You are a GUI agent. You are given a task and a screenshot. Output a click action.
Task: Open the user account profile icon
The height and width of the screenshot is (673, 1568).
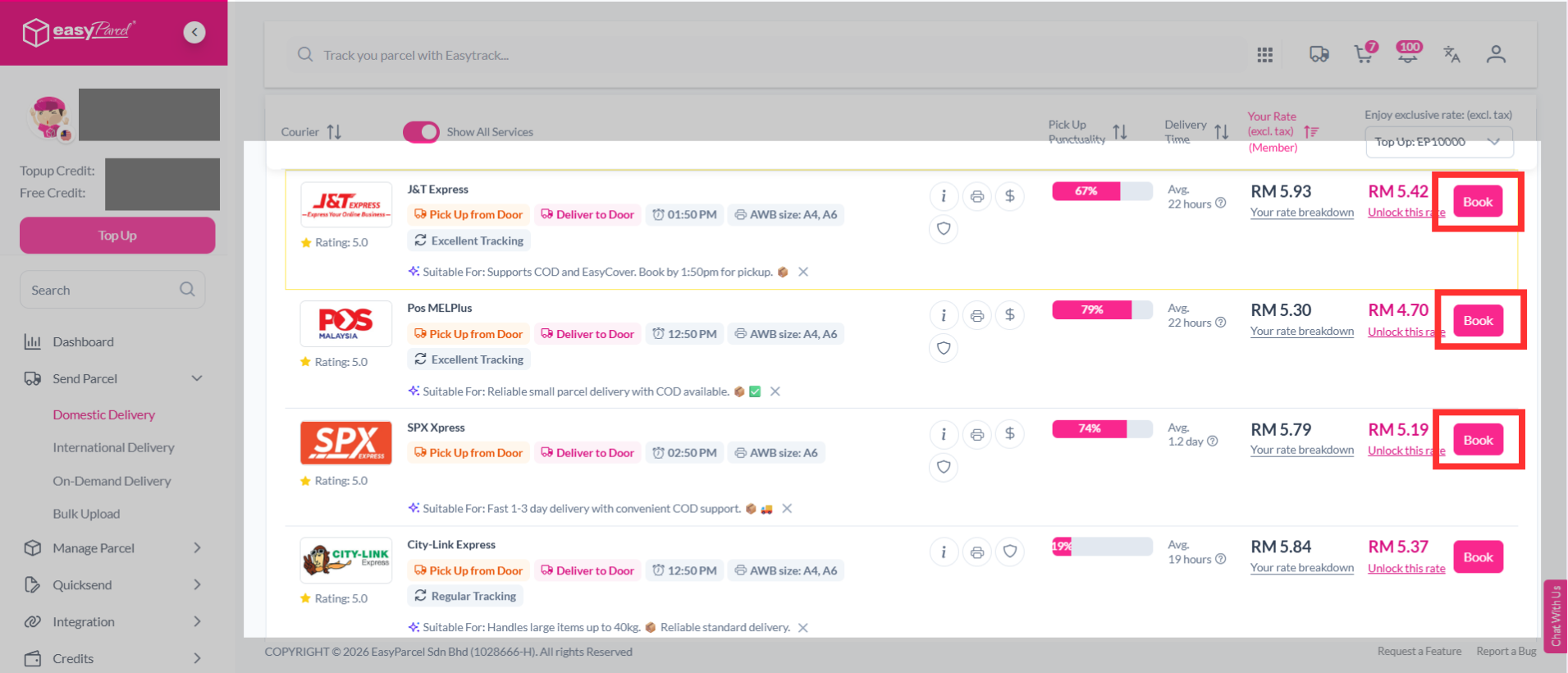pos(1496,54)
